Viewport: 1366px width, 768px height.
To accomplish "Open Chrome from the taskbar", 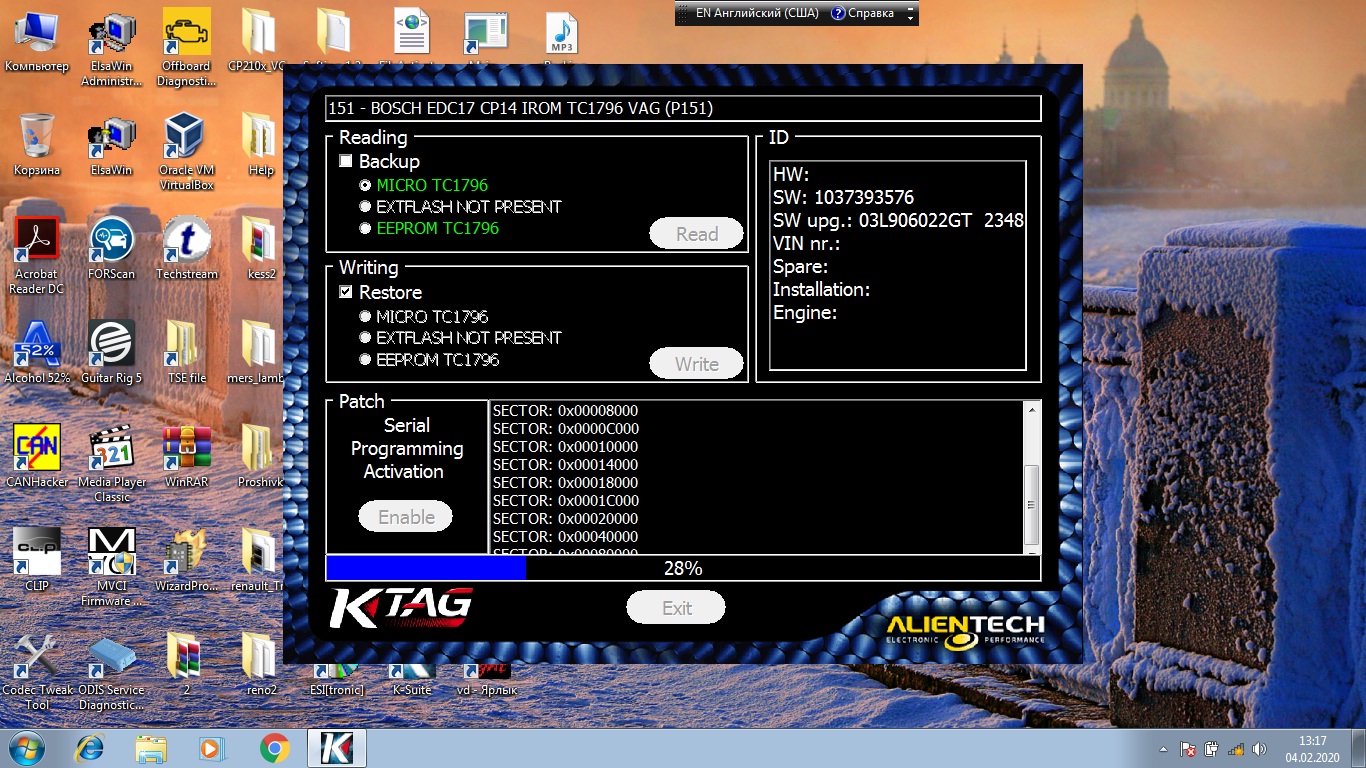I will pyautogui.click(x=274, y=748).
